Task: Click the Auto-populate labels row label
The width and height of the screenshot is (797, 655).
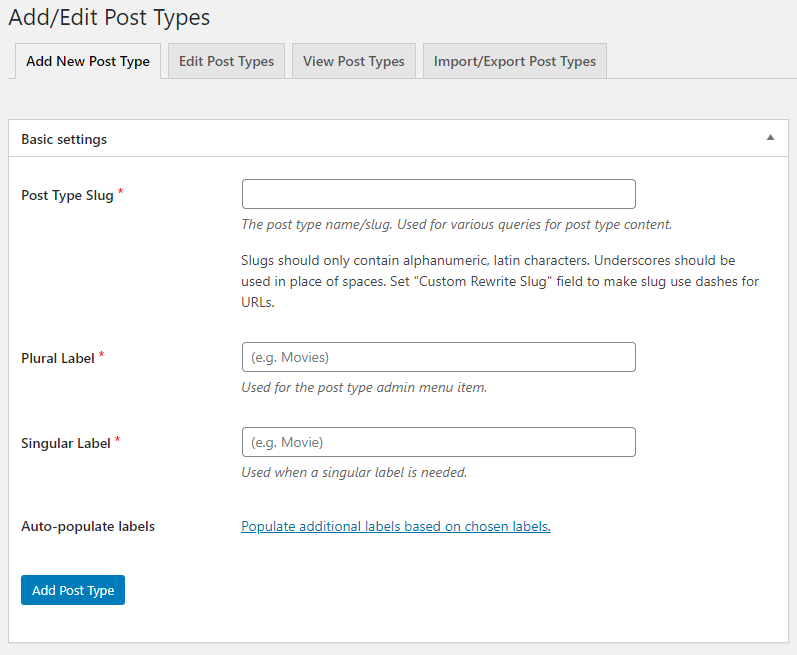Action: click(x=88, y=526)
